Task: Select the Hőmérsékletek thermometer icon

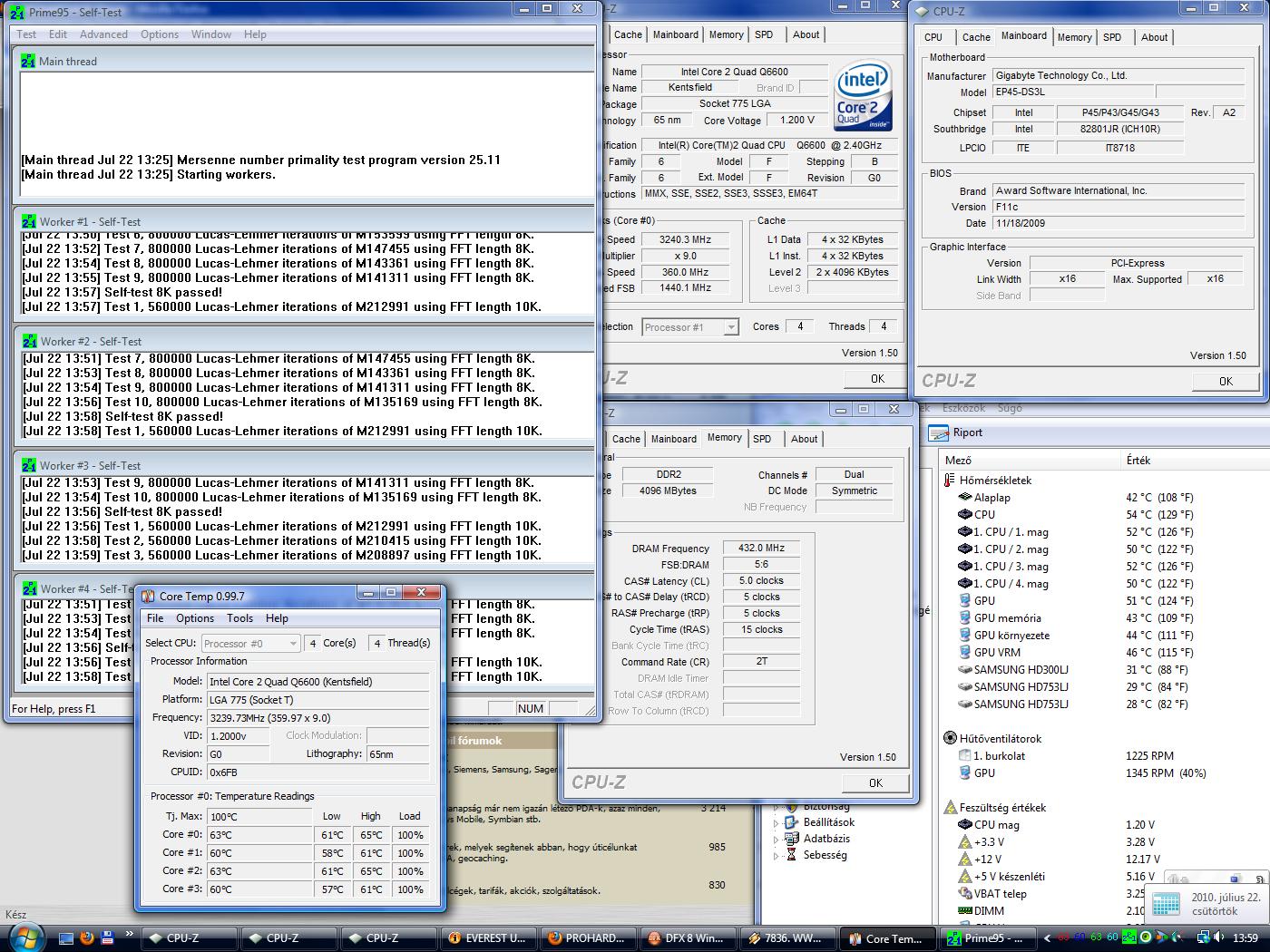Action: pyautogui.click(x=950, y=481)
